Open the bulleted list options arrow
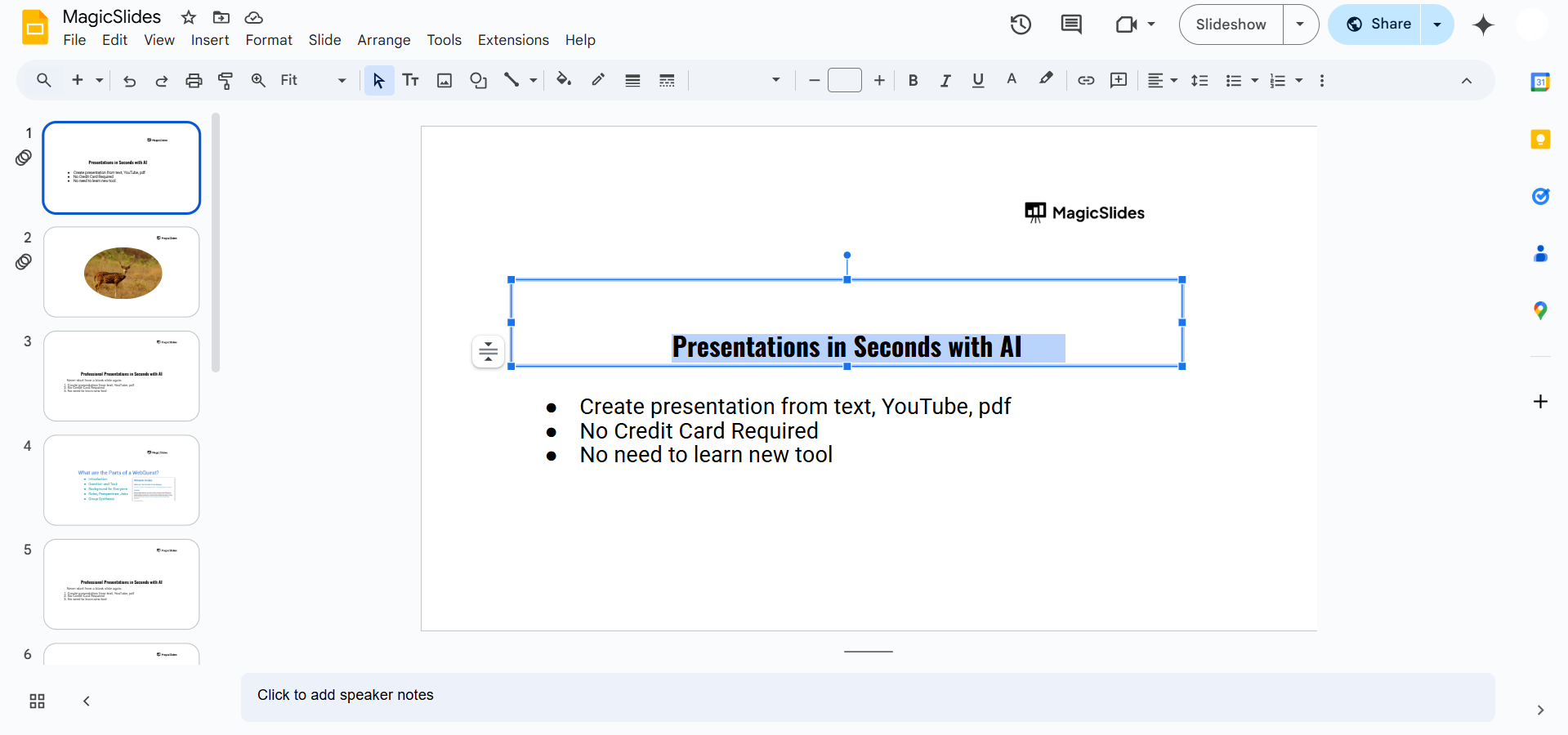The image size is (1568, 735). (x=1255, y=80)
